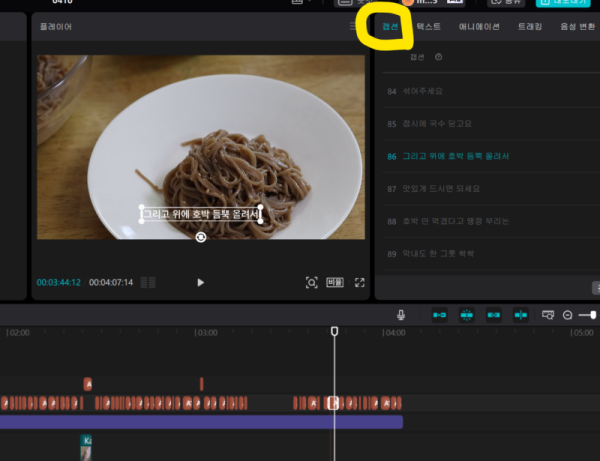Toggle the first main track magnet icon
Viewport: 600px width, 461px height.
tap(438, 314)
